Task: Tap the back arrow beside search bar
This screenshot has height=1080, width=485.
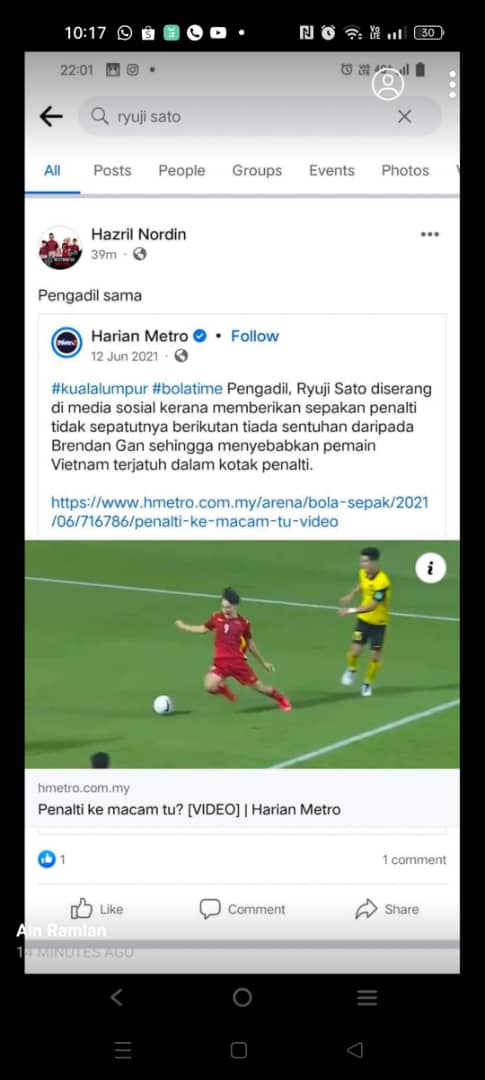Action: [51, 116]
